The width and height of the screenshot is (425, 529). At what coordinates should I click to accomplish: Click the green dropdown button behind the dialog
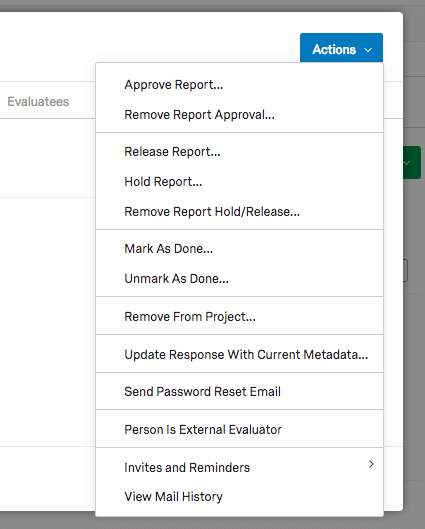pyautogui.click(x=412, y=163)
